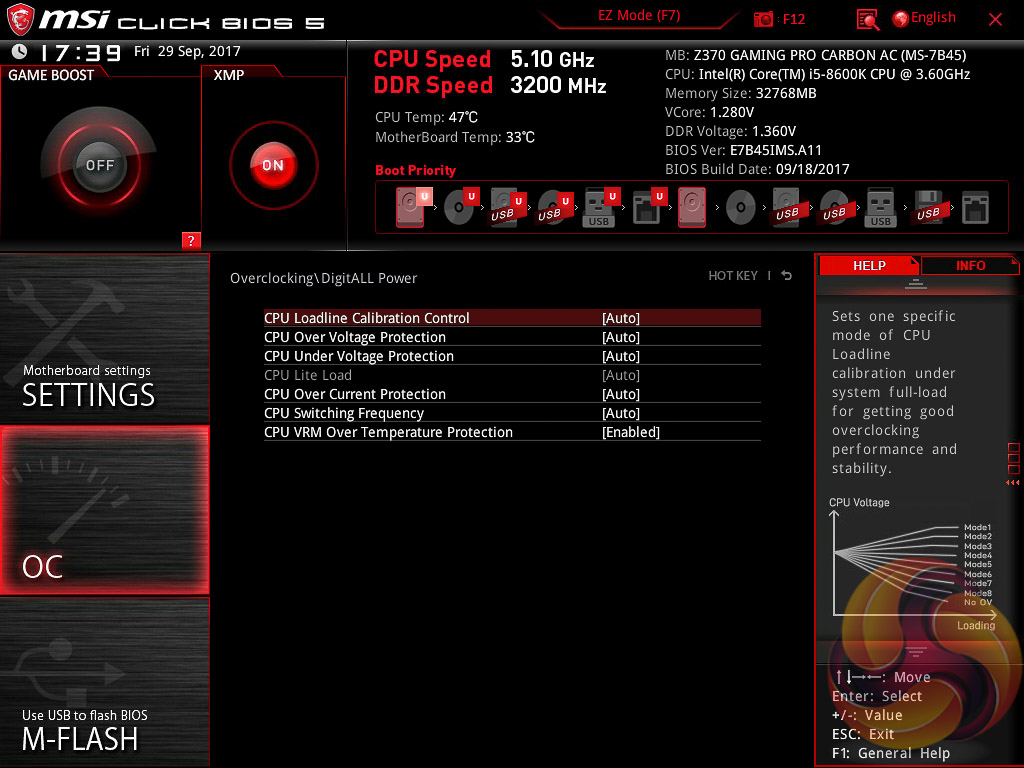
Task: Close the BIOS with the red X
Action: (x=995, y=20)
